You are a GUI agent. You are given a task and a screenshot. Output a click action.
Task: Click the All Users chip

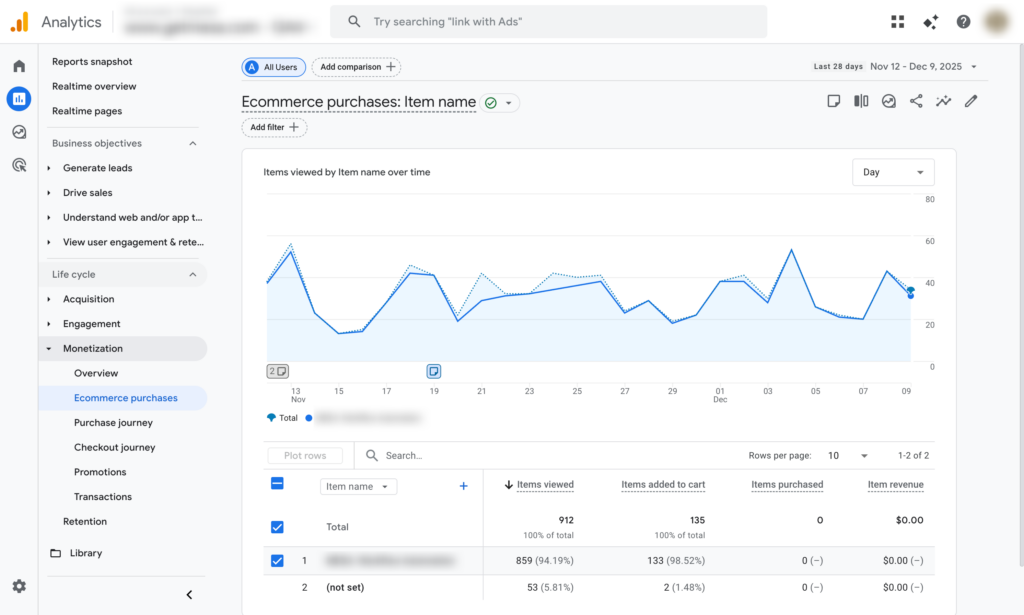[274, 67]
